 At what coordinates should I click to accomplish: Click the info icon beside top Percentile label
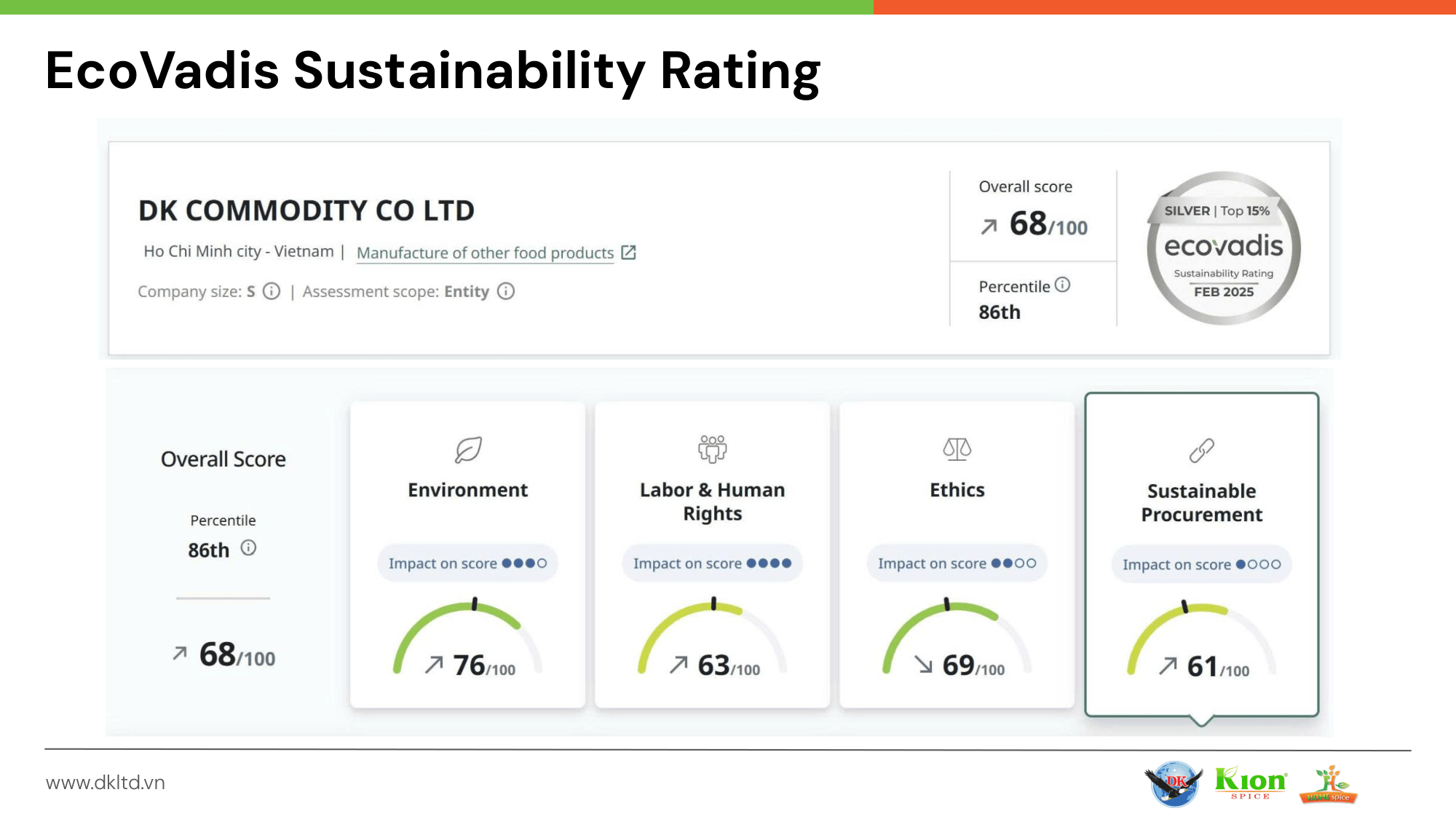coord(1062,285)
